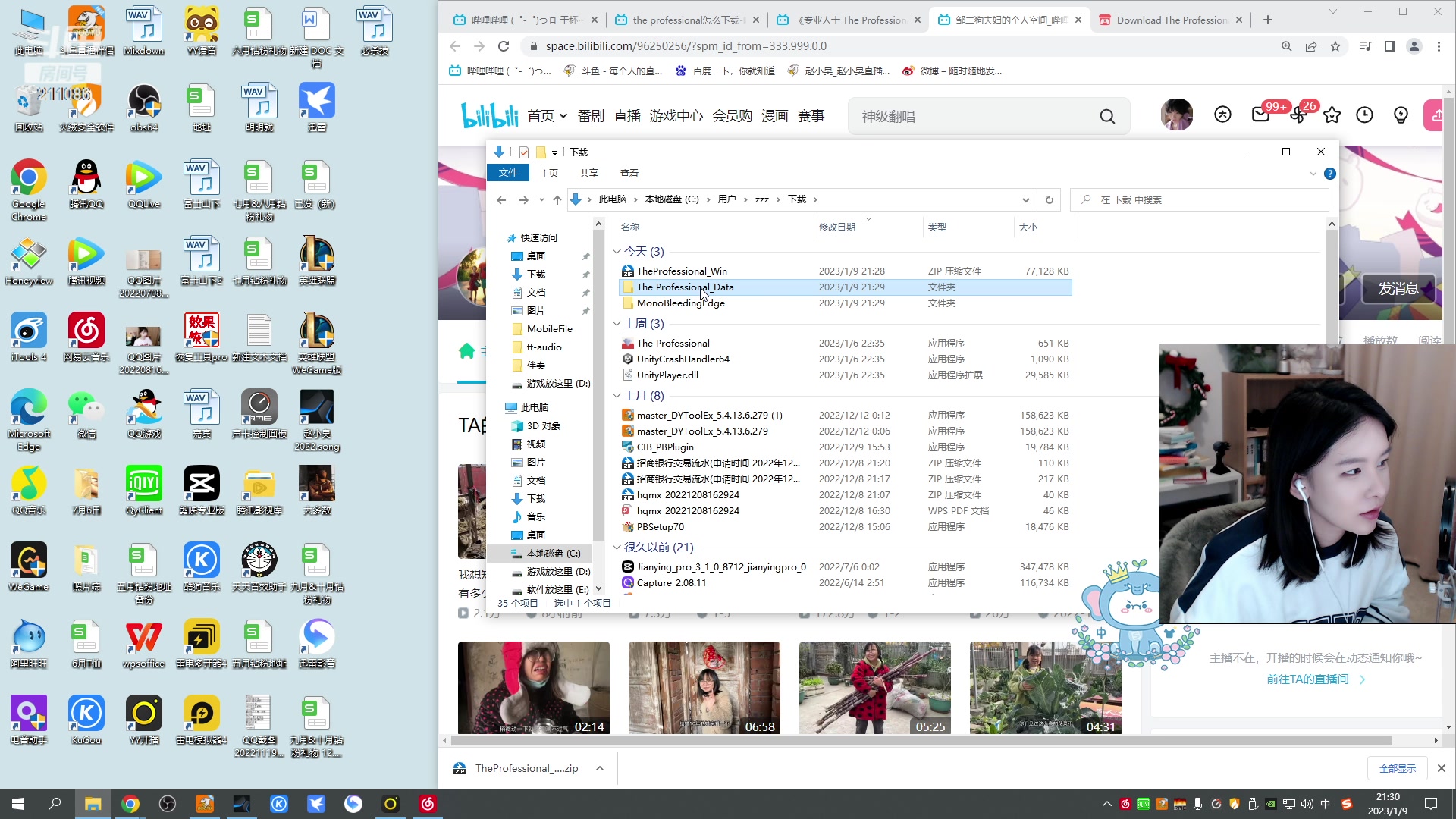Open the Honeyview desktop icon

click(29, 261)
